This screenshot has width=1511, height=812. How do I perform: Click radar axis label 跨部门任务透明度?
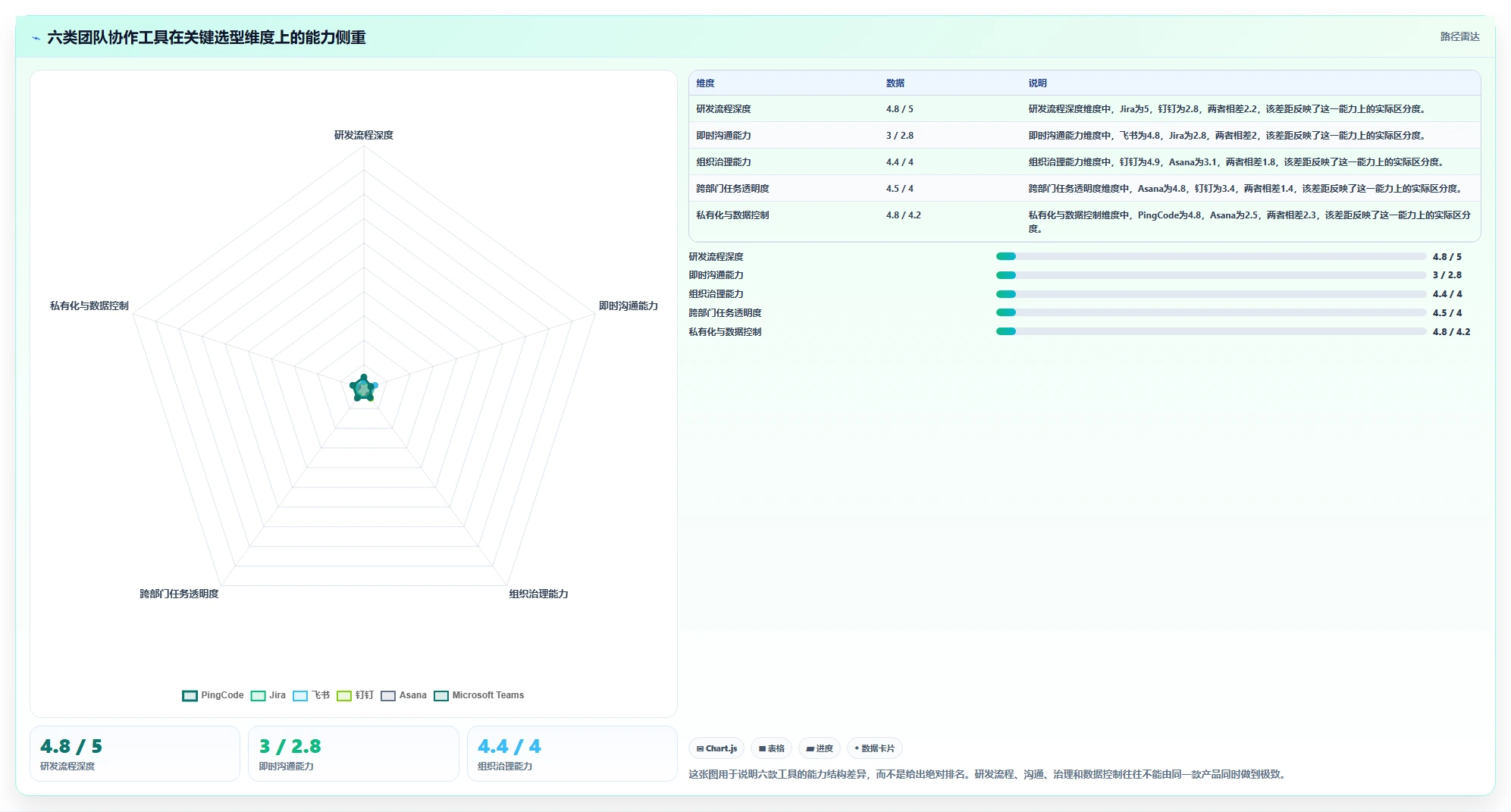pyautogui.click(x=179, y=594)
